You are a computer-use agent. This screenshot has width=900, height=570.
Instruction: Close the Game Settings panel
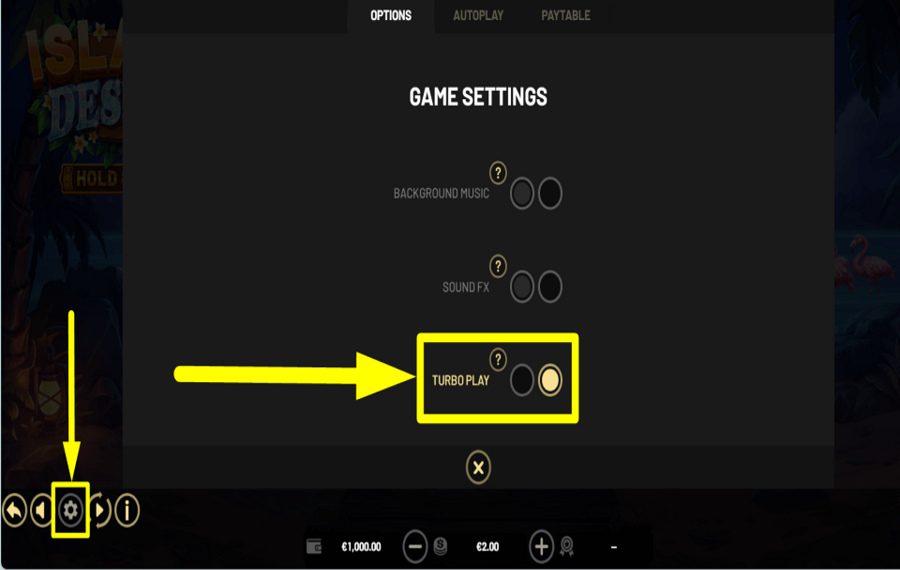tap(478, 467)
